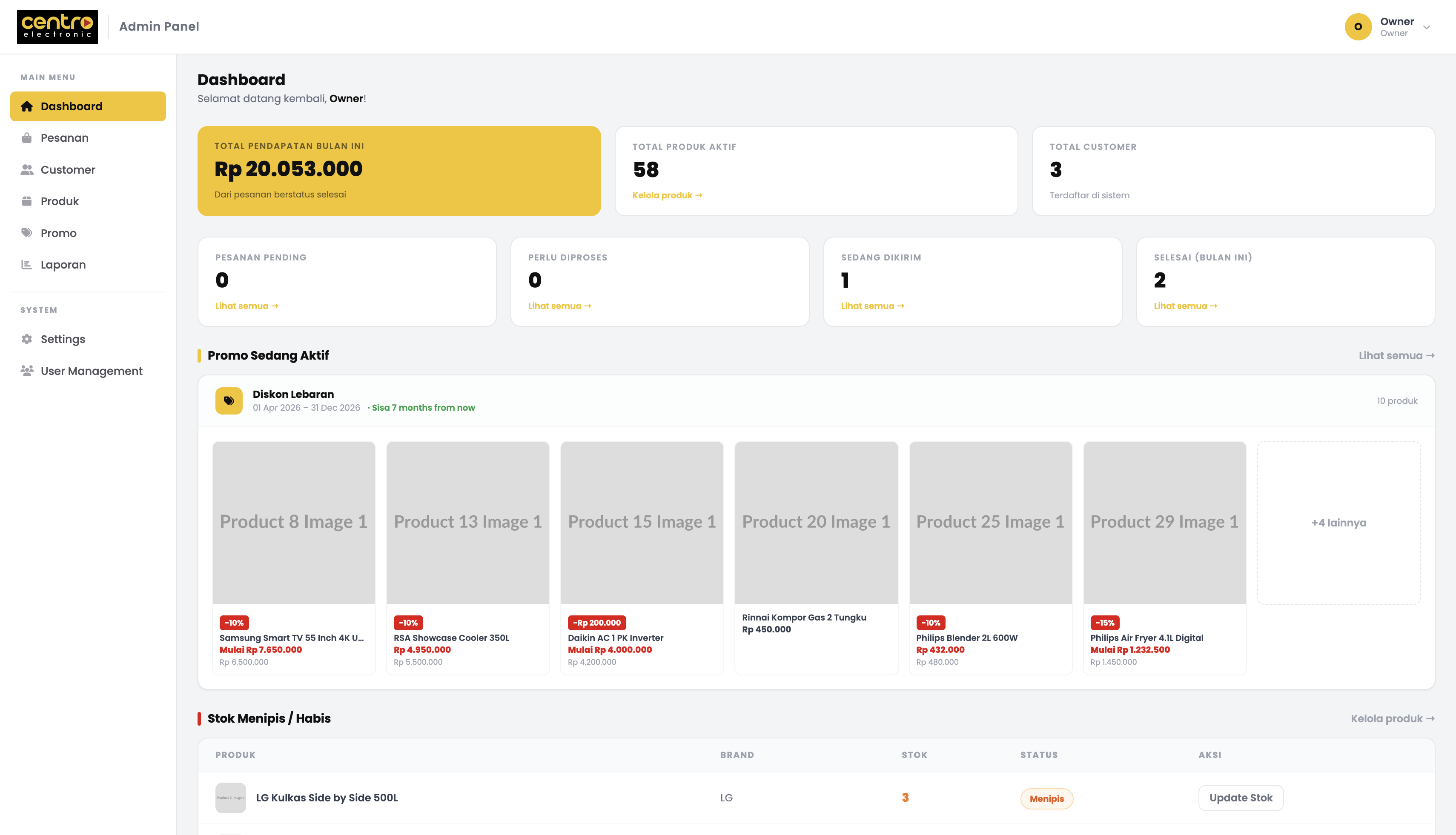Click the Diskon Lebaran promo tag icon
This screenshot has width=1456, height=835.
(229, 401)
